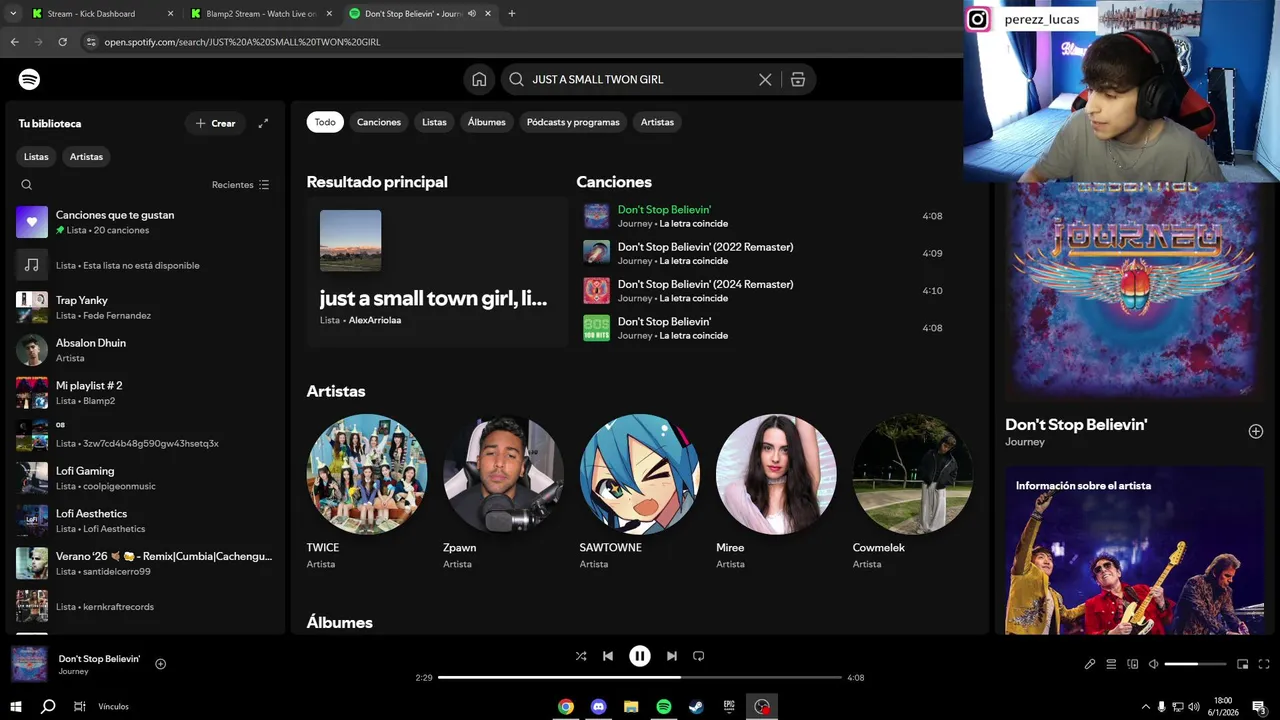The width and height of the screenshot is (1280, 720).
Task: Open the miniplayer icon
Action: [x=1243, y=664]
